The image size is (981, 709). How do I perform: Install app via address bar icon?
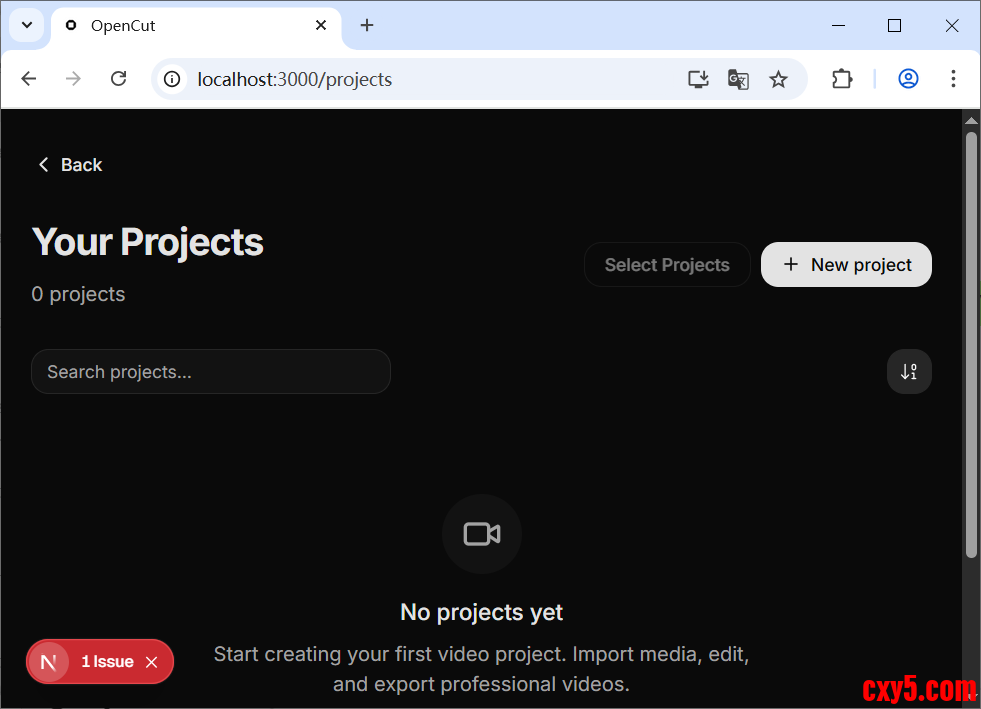coord(698,79)
